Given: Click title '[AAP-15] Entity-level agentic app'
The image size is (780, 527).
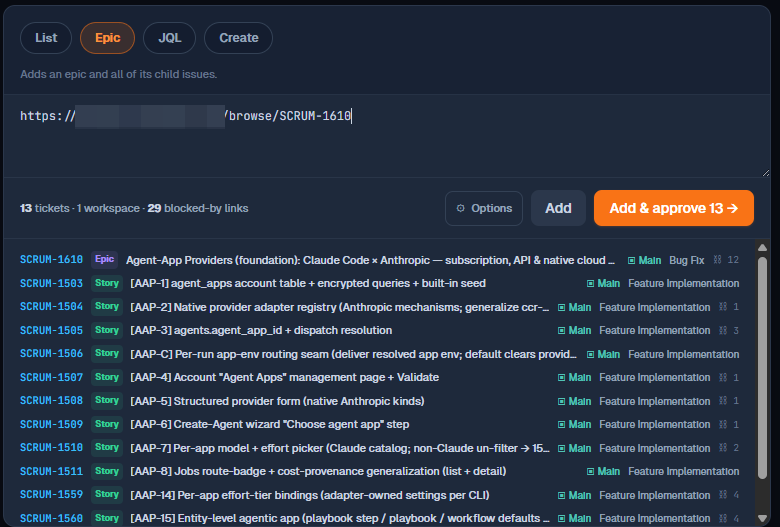Looking at the screenshot, I should click(x=340, y=519).
